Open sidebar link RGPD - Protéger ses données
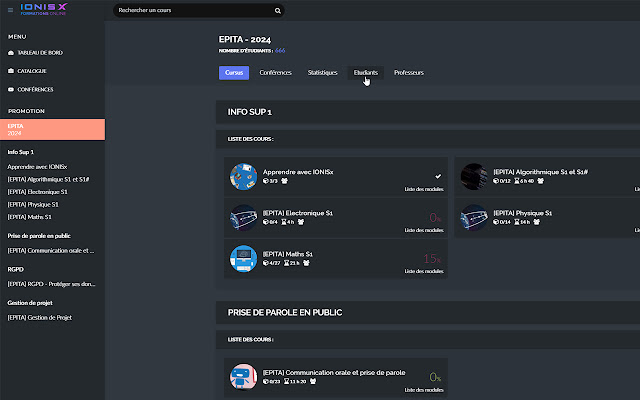 [51, 284]
